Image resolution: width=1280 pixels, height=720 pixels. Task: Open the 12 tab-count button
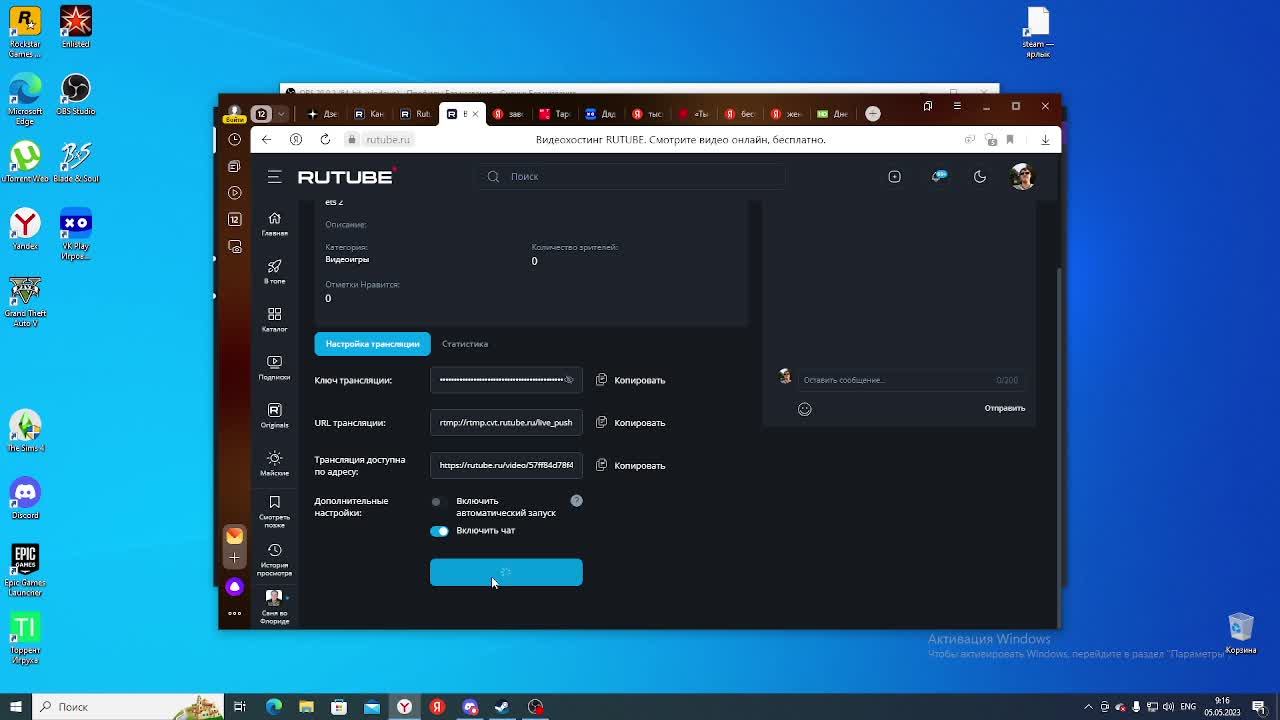pyautogui.click(x=261, y=114)
